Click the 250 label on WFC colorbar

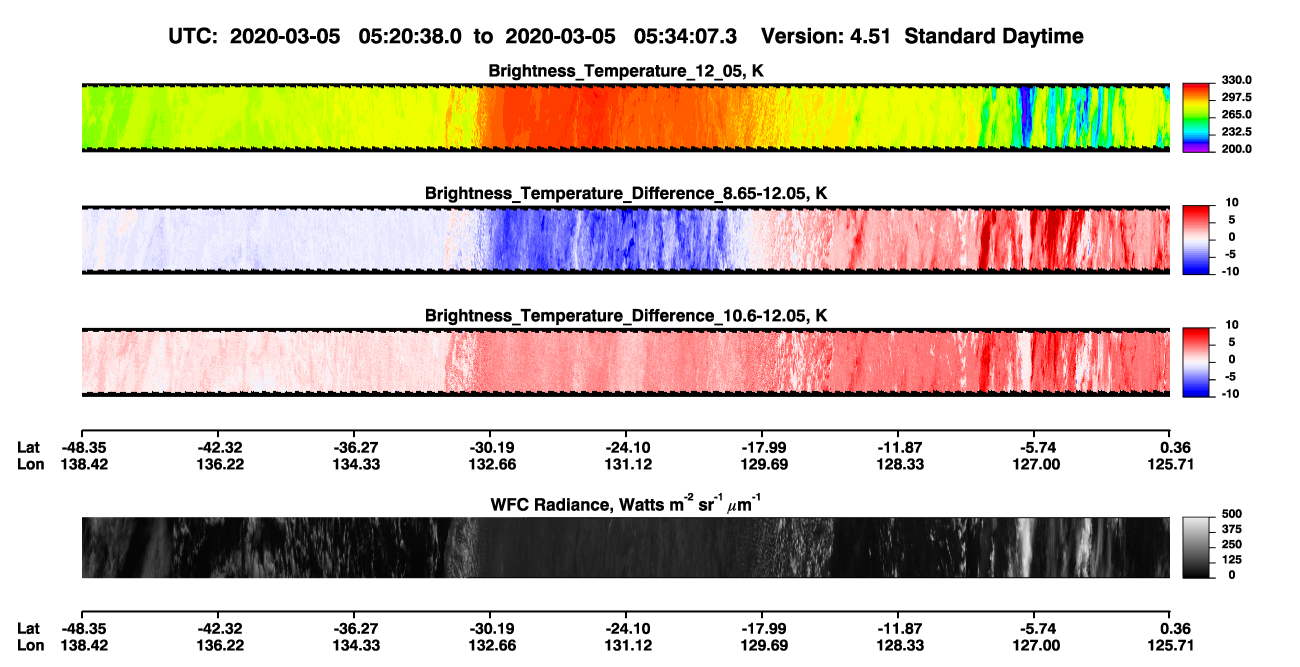click(x=1232, y=544)
